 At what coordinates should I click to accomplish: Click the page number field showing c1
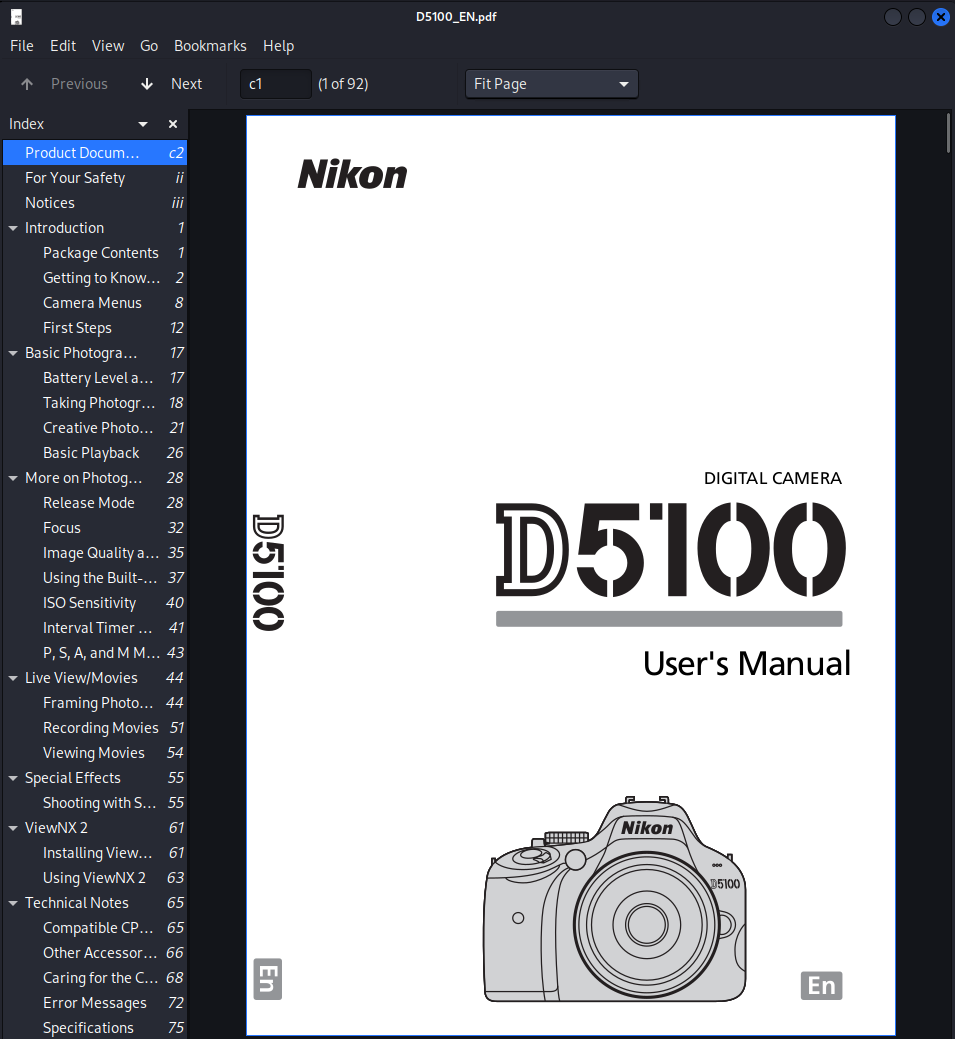(x=276, y=84)
